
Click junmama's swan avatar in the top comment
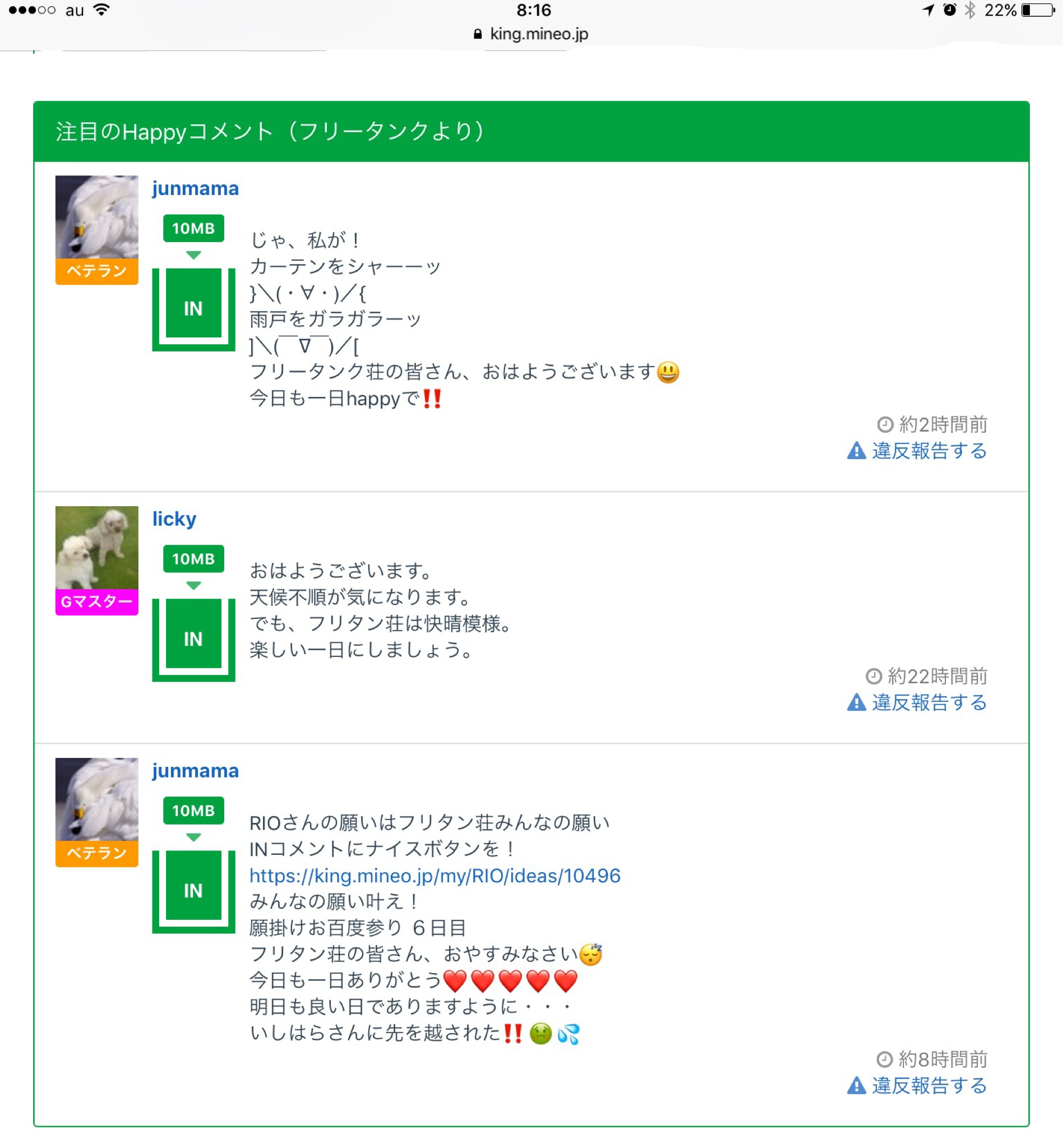pos(96,217)
